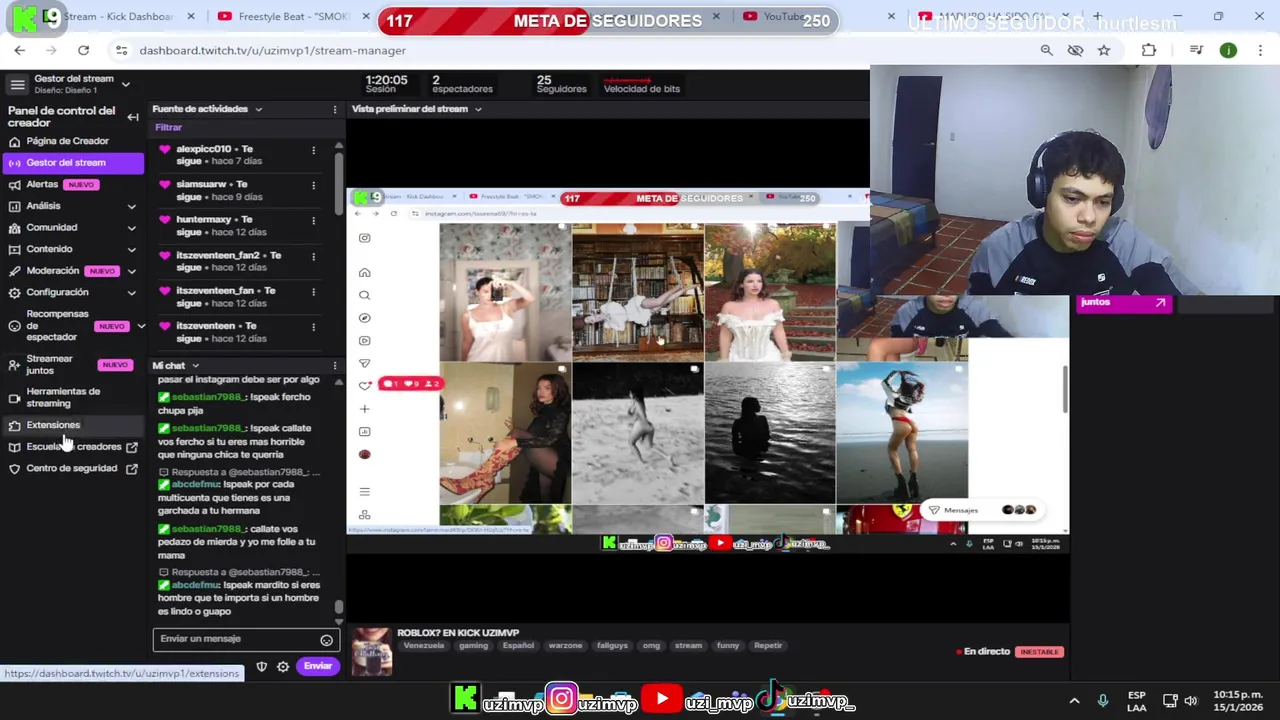Reload the browser page

coord(83,50)
